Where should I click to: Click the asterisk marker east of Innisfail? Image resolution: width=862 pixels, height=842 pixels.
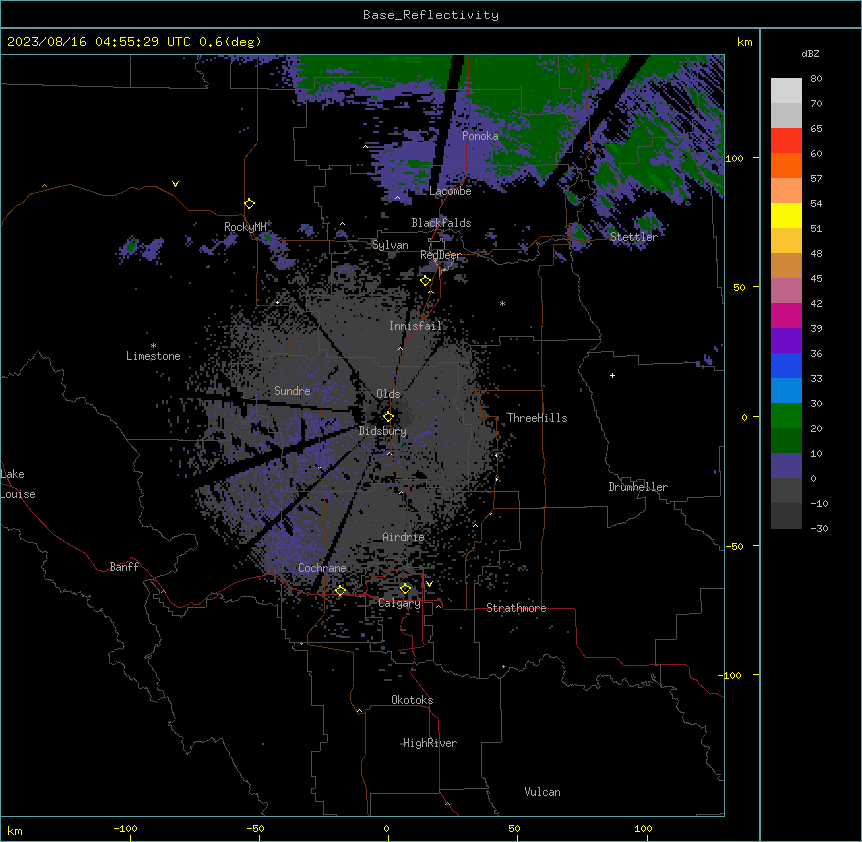click(x=502, y=304)
